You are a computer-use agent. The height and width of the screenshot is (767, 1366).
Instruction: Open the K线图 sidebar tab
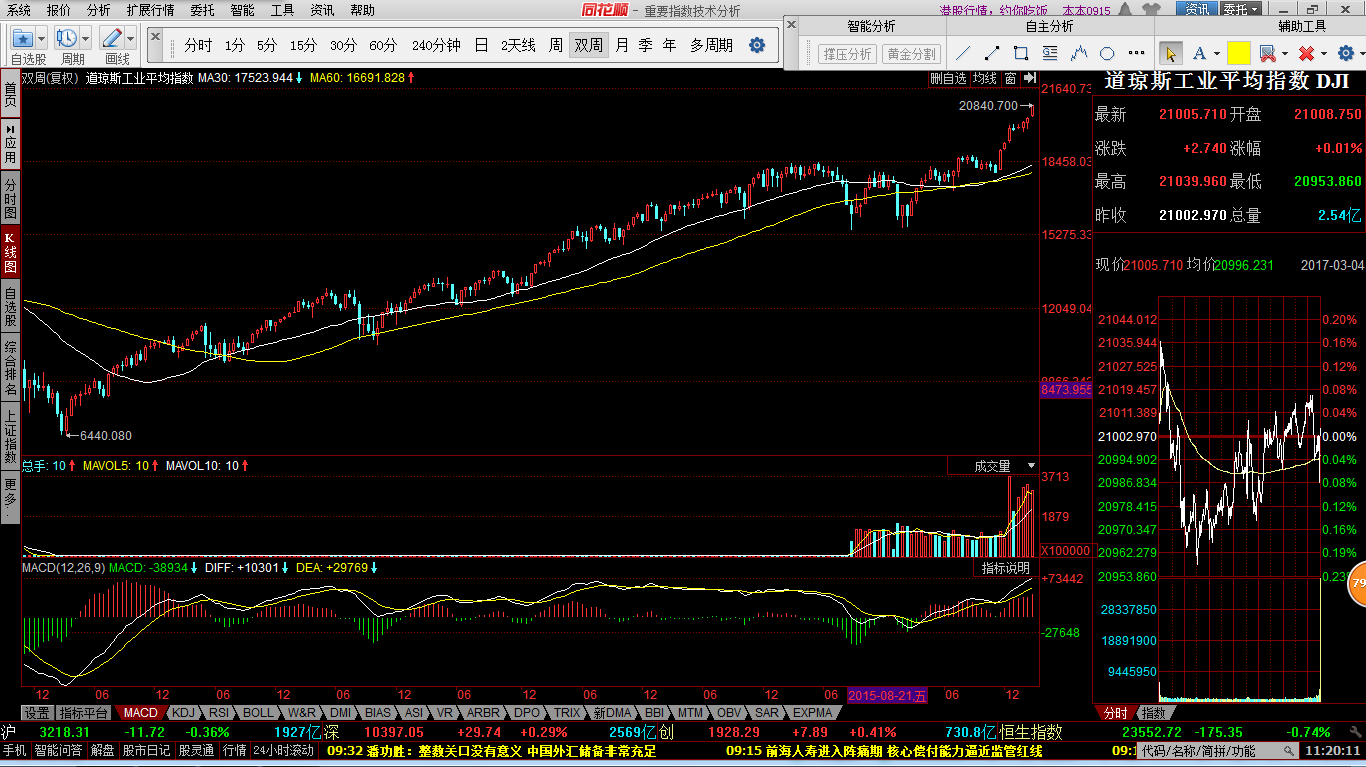coord(10,253)
